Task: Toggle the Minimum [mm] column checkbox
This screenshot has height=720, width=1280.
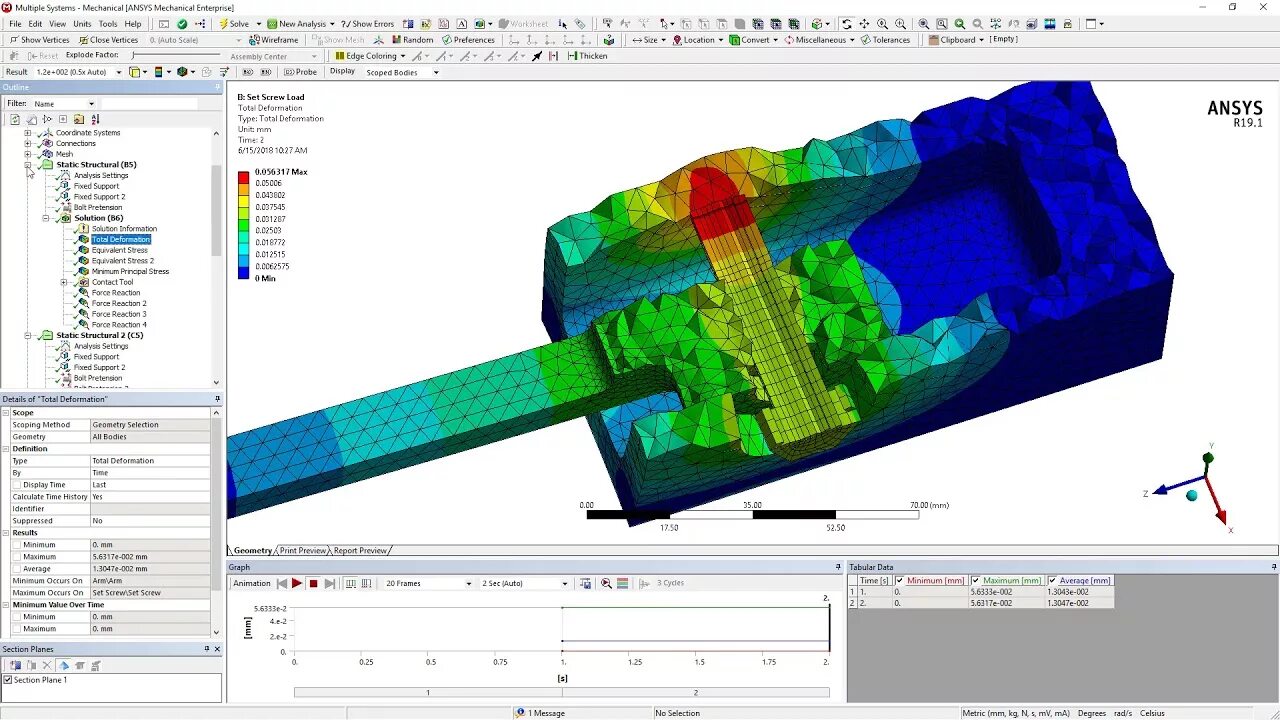Action: click(x=900, y=580)
